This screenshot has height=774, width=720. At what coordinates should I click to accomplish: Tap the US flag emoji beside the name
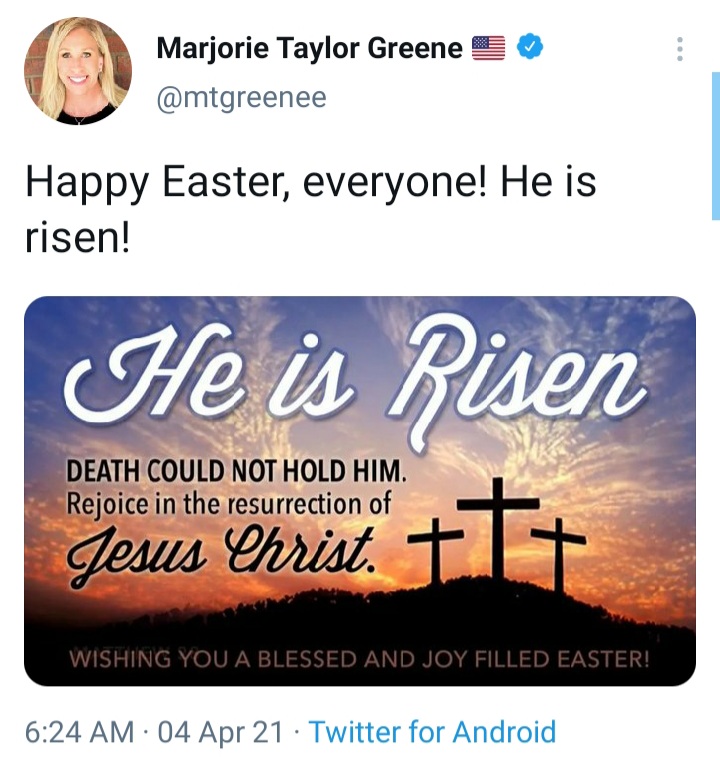click(x=489, y=48)
